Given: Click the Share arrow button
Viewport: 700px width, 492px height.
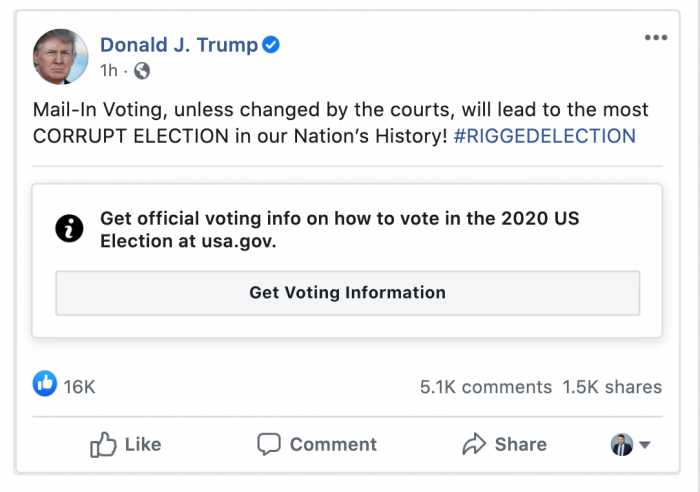Looking at the screenshot, I should 504,445.
